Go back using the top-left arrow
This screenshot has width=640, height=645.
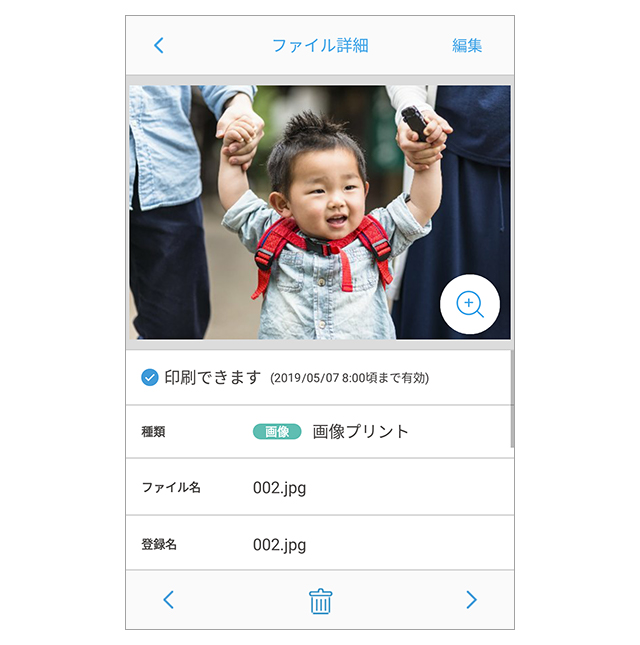(159, 45)
